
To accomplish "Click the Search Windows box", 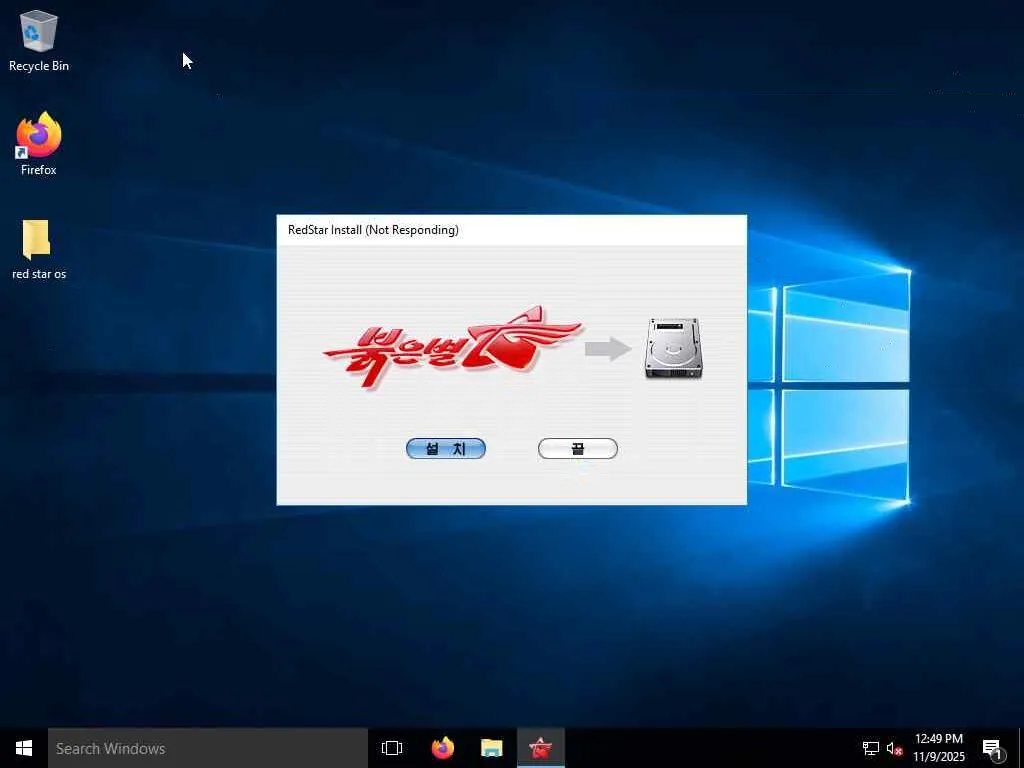I will [208, 748].
